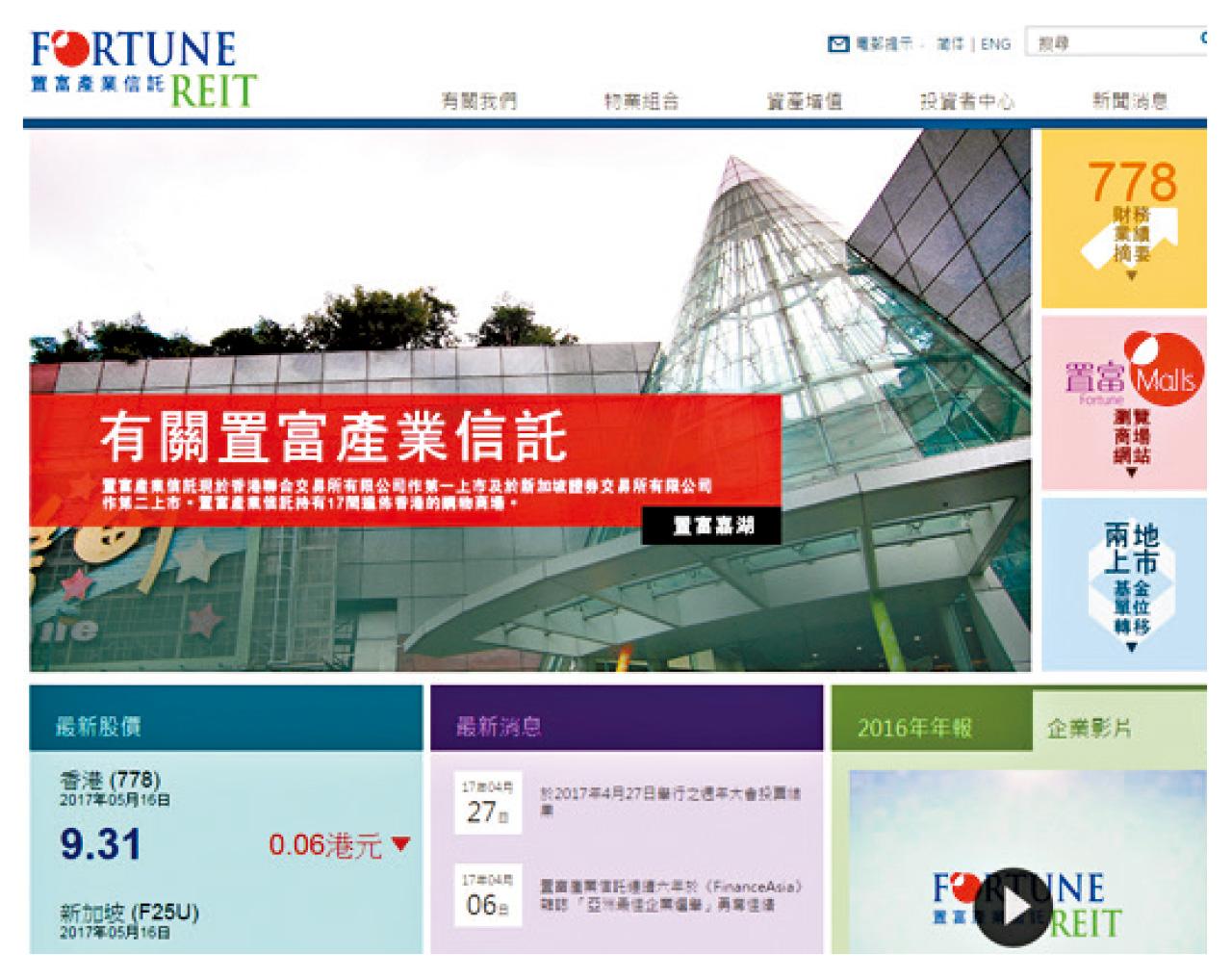Open the 有關我們 menu
Screen dimensions: 1232x979
[478, 101]
